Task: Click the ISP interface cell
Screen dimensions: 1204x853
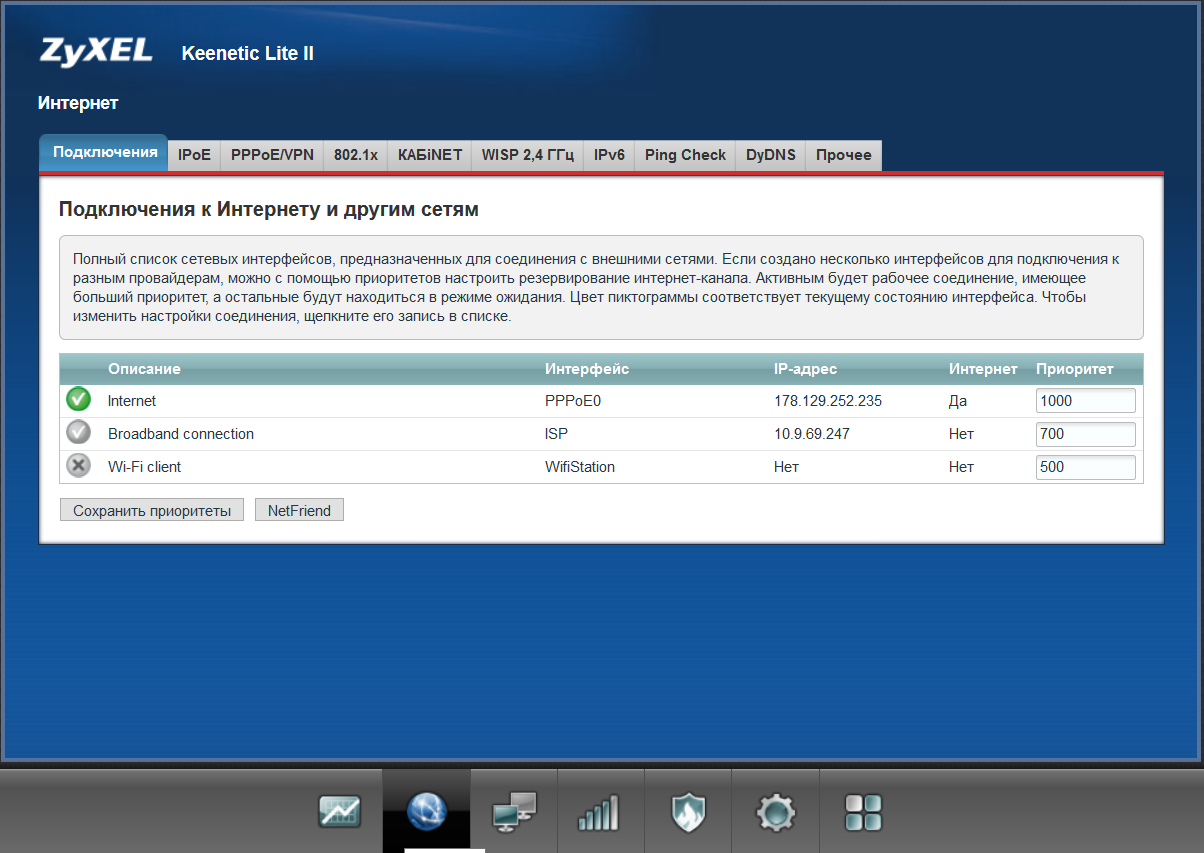Action: point(557,434)
